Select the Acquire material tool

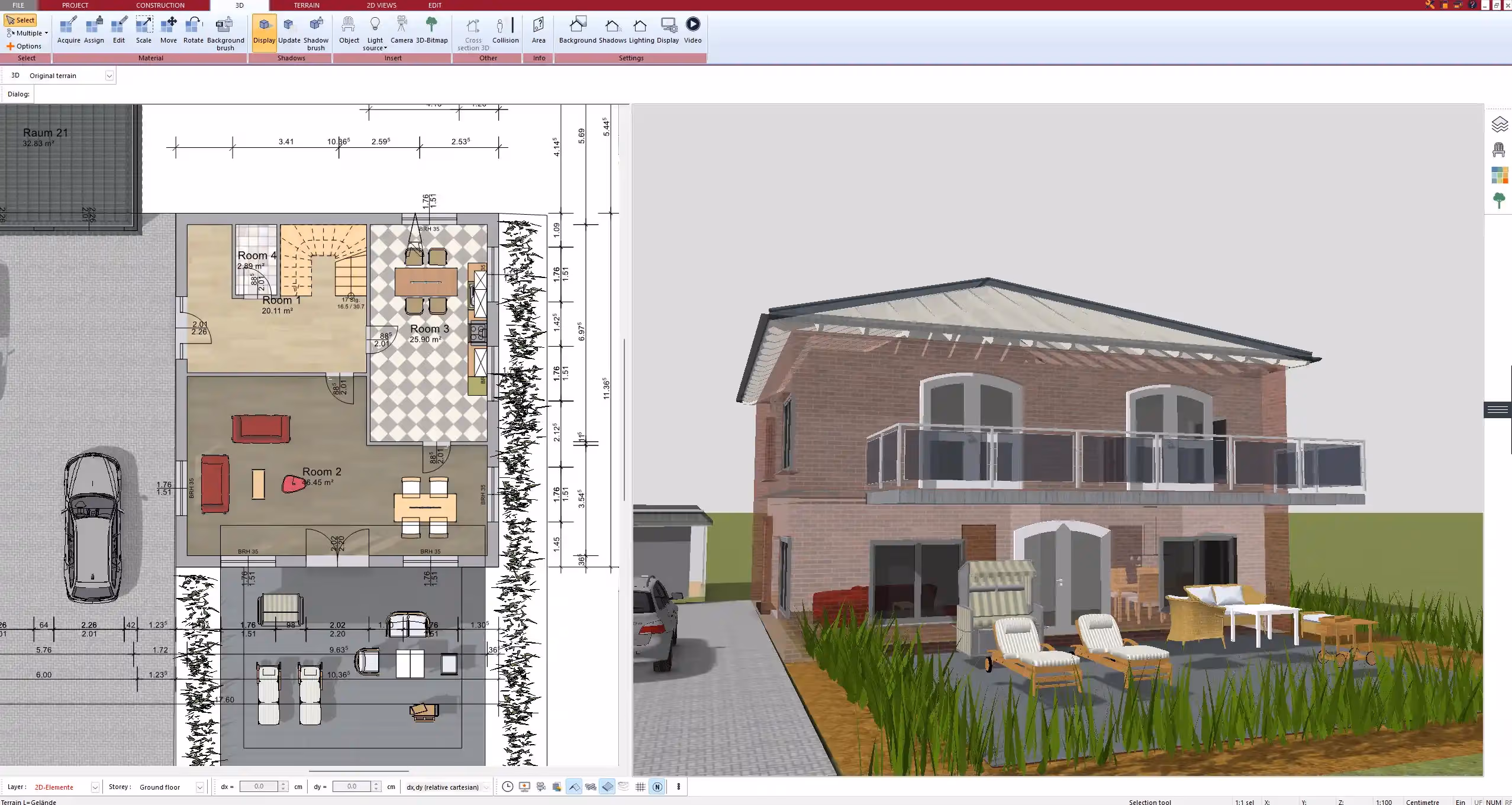coord(69,30)
